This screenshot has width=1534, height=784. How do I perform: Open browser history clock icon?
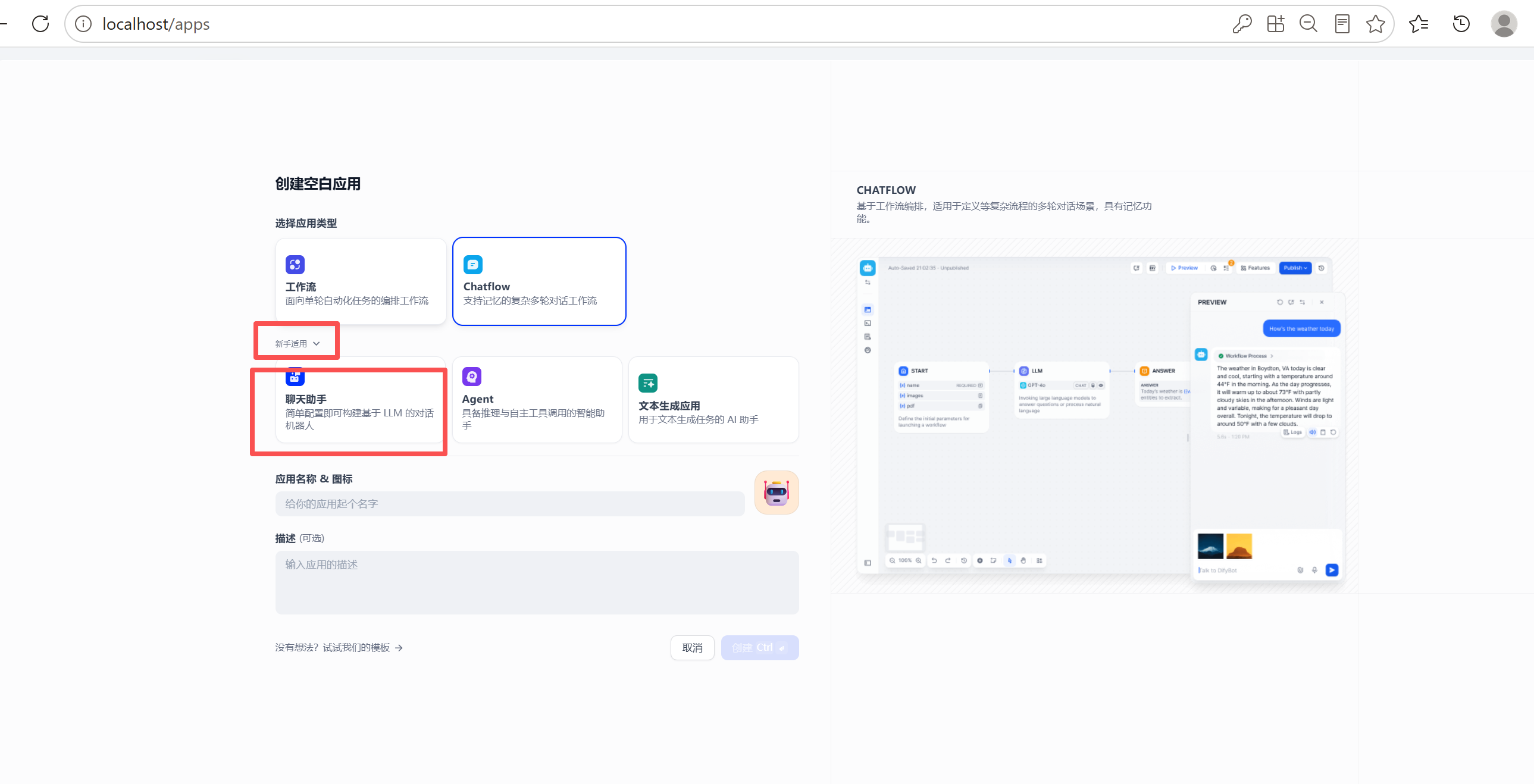[1461, 24]
